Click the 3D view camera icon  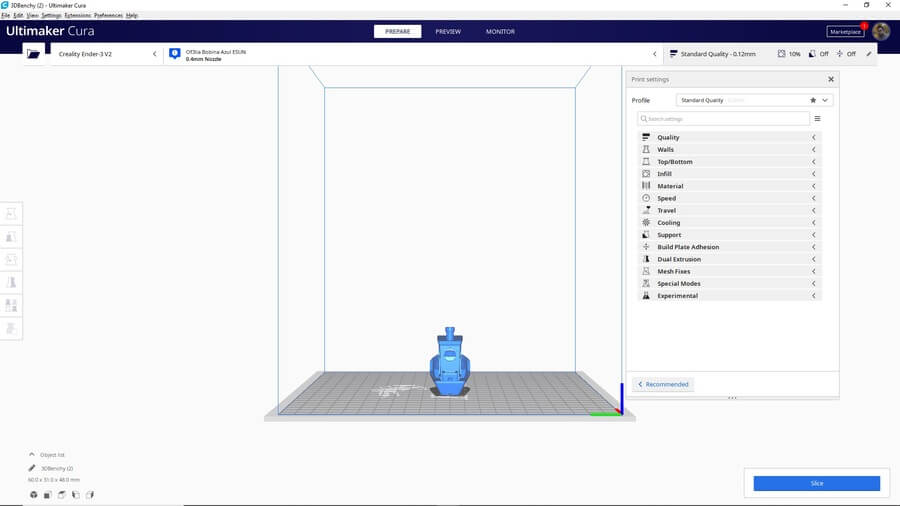(33, 495)
